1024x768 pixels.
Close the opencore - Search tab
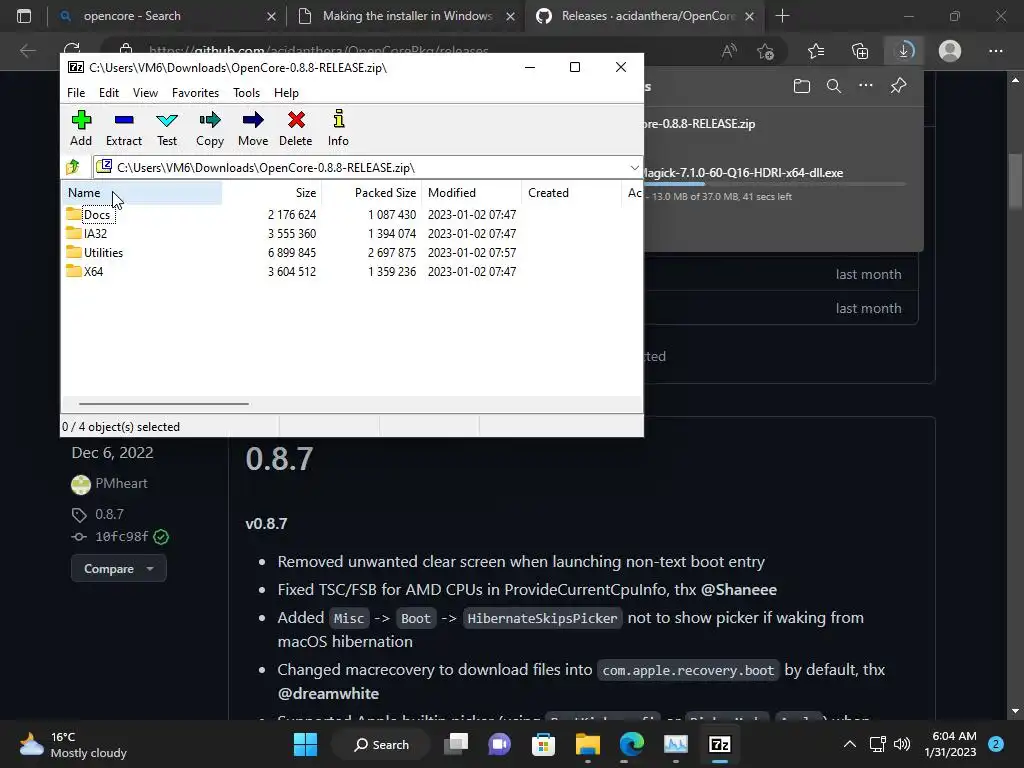coord(271,16)
